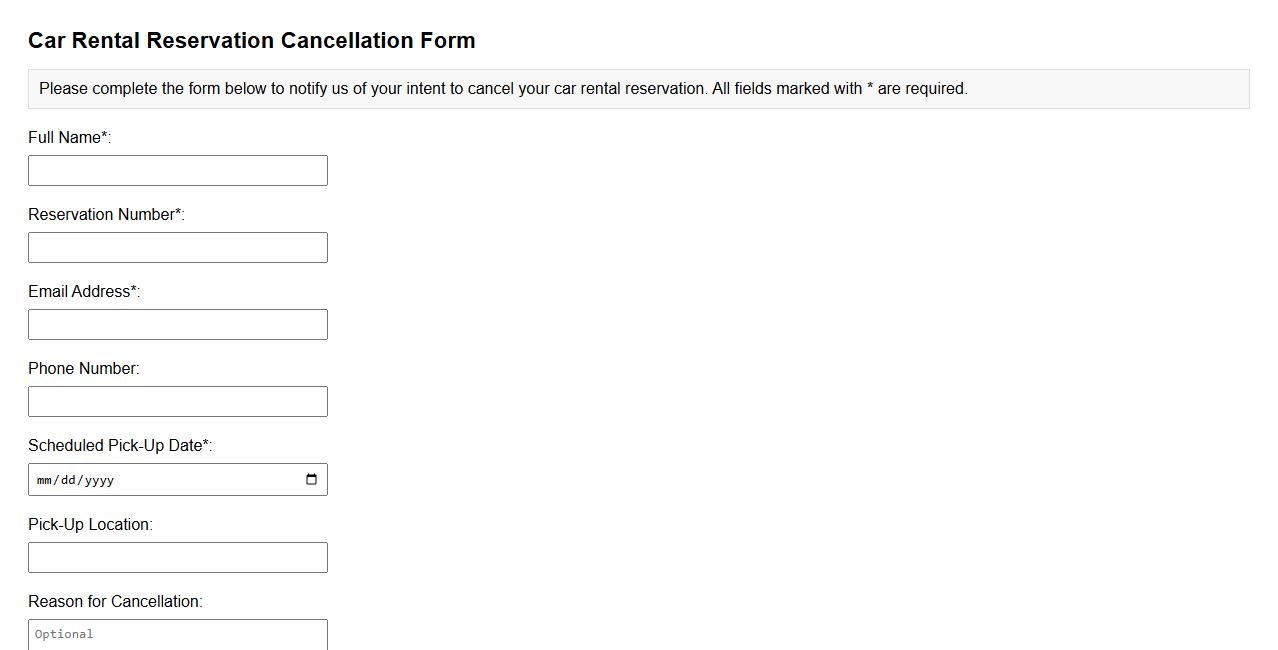
Task: Focus the Full Name input field
Action: [x=178, y=170]
